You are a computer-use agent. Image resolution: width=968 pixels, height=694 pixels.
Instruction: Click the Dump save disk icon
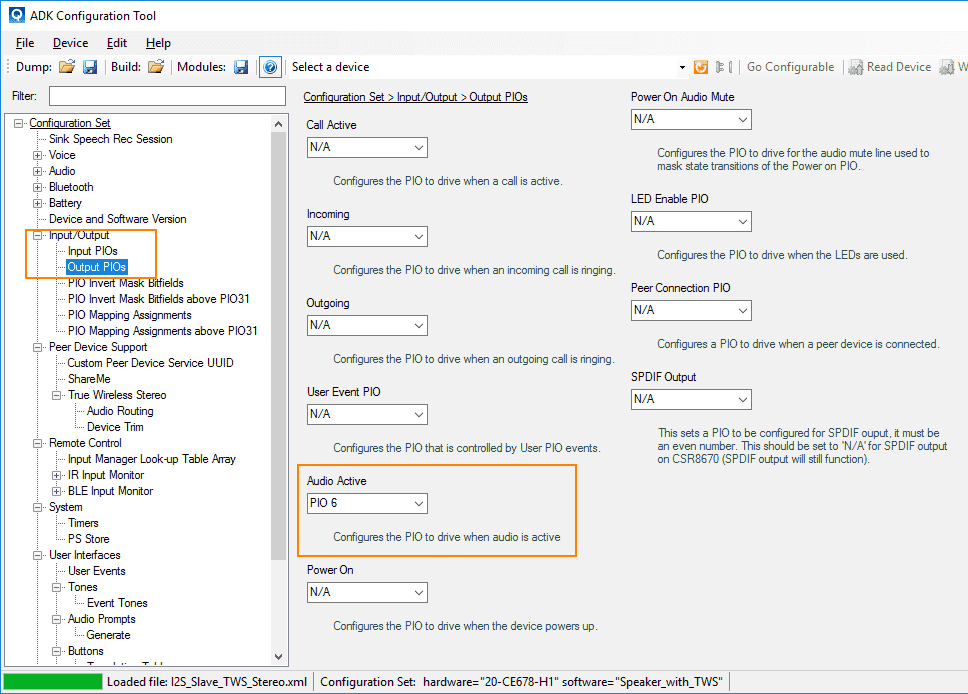tap(90, 67)
